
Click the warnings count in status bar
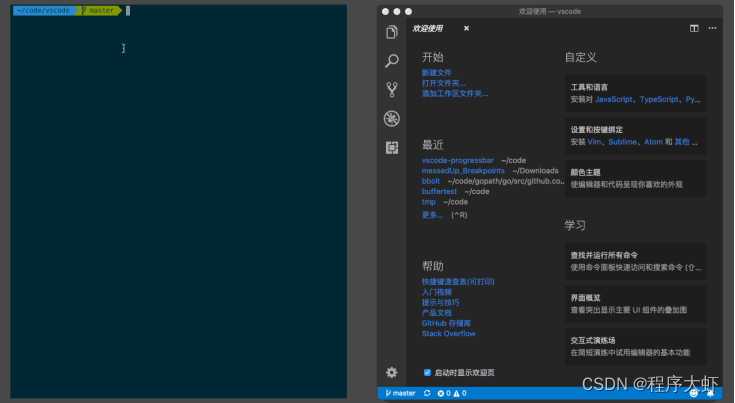click(x=460, y=393)
